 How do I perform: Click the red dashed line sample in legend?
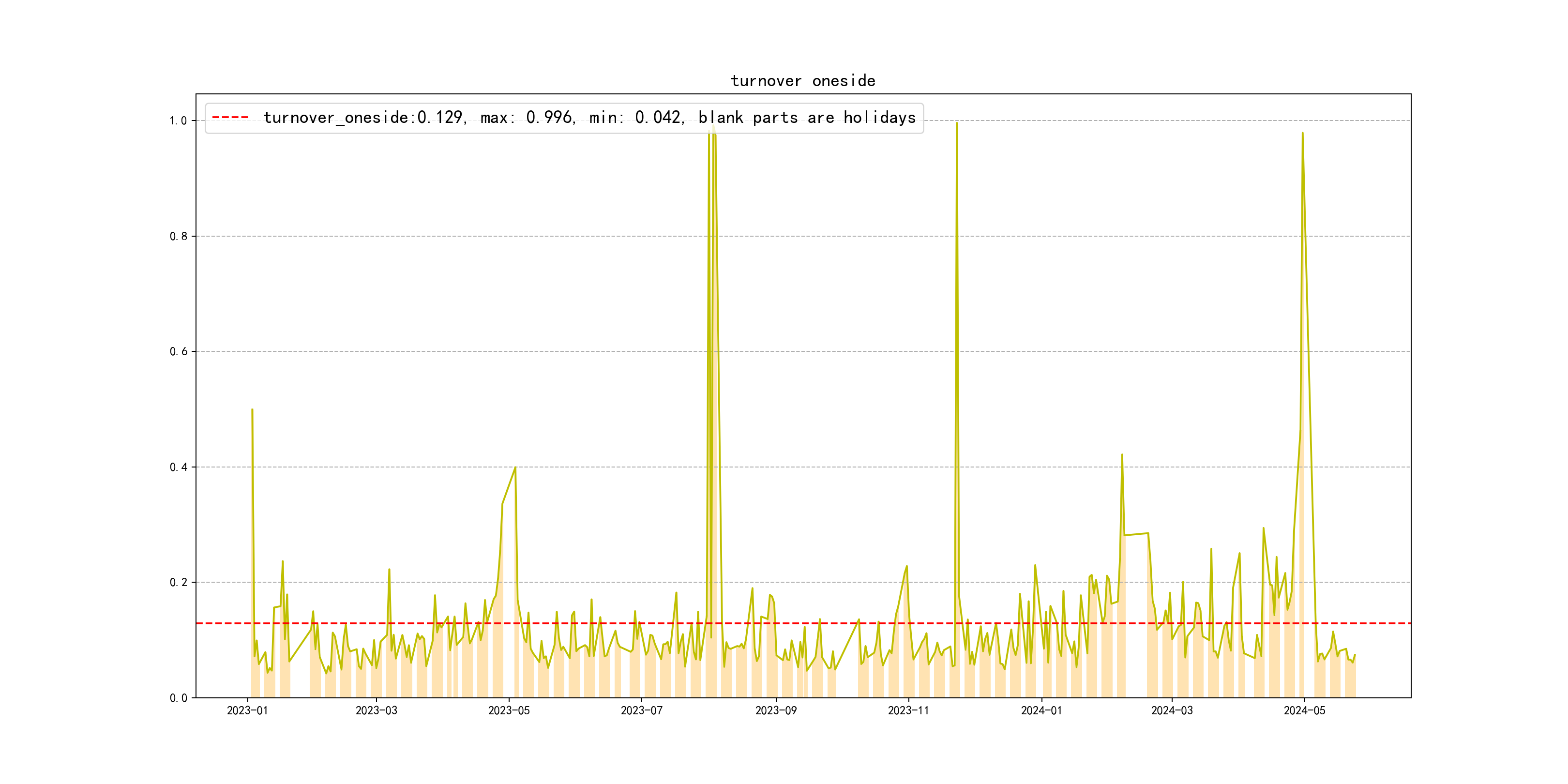pyautogui.click(x=230, y=118)
